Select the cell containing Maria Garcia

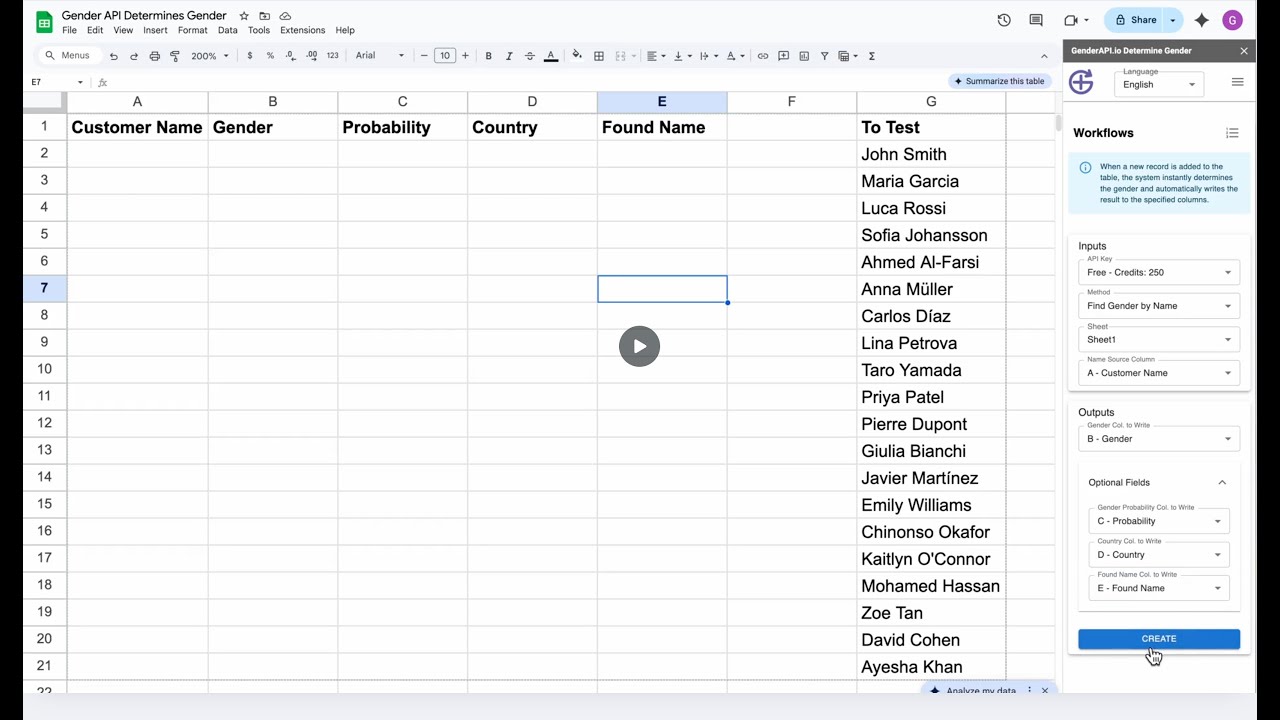coord(931,181)
